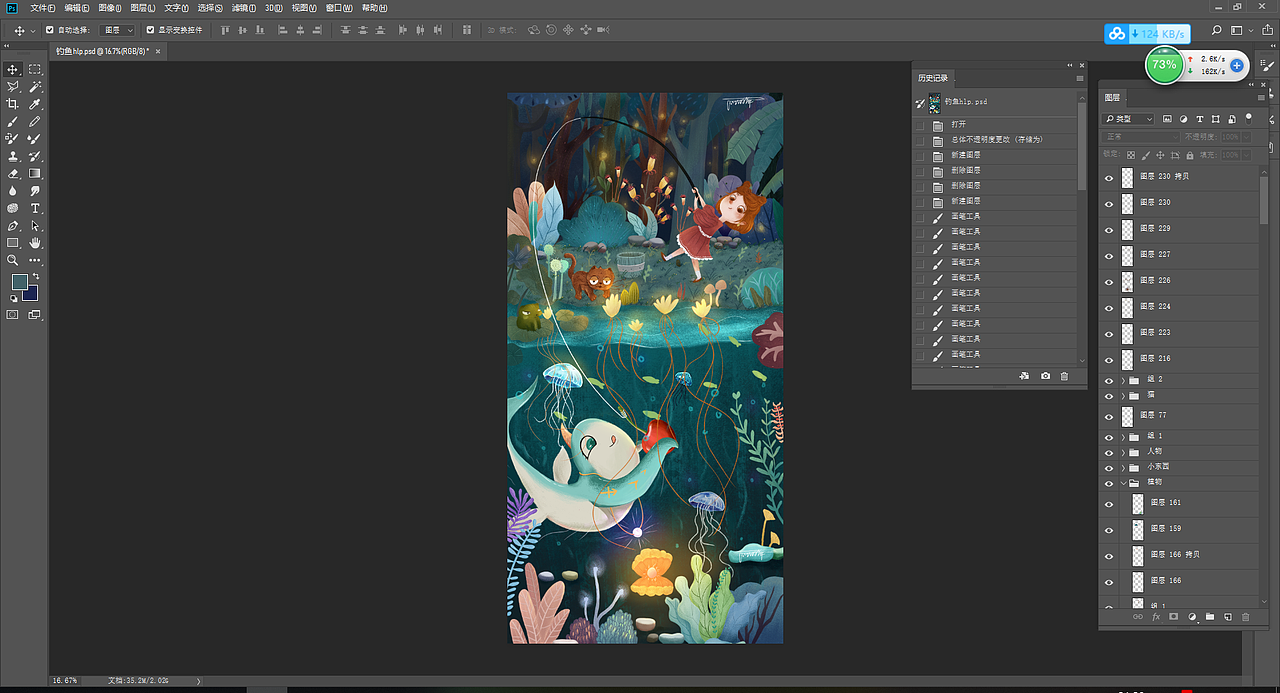This screenshot has height=693, width=1280.
Task: Select the Pencil tool
Action: coord(35,121)
